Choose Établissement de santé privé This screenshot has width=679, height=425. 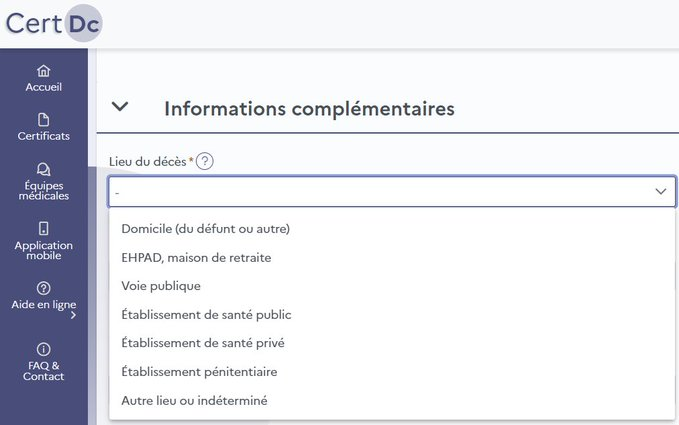click(202, 343)
